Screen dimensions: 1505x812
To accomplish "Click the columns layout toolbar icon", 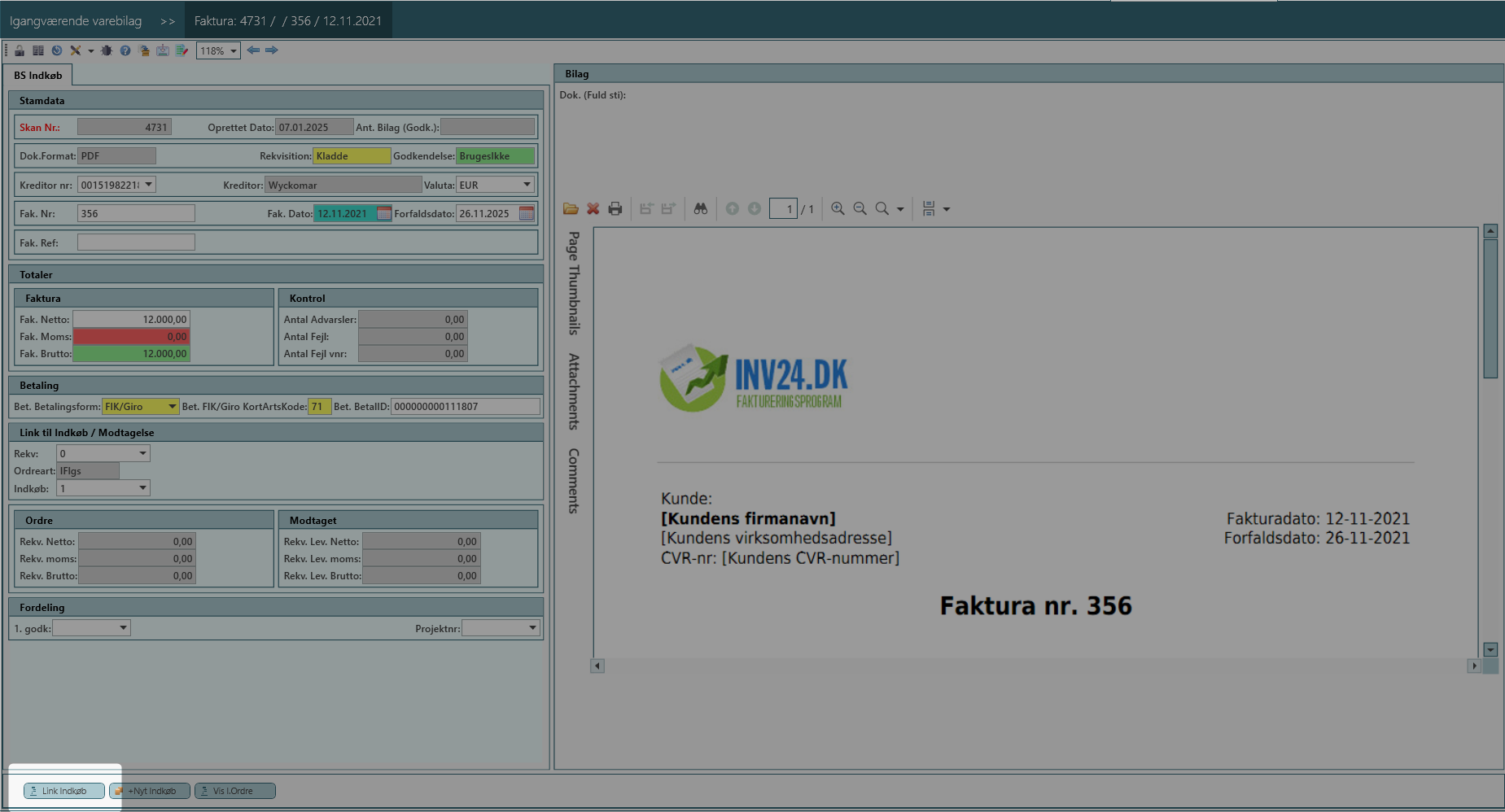I will pos(38,50).
